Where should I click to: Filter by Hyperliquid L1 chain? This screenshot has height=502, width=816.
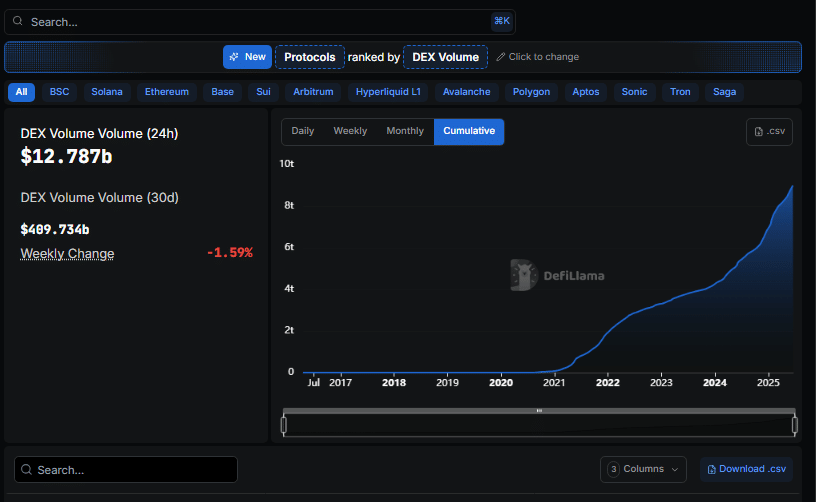point(388,92)
